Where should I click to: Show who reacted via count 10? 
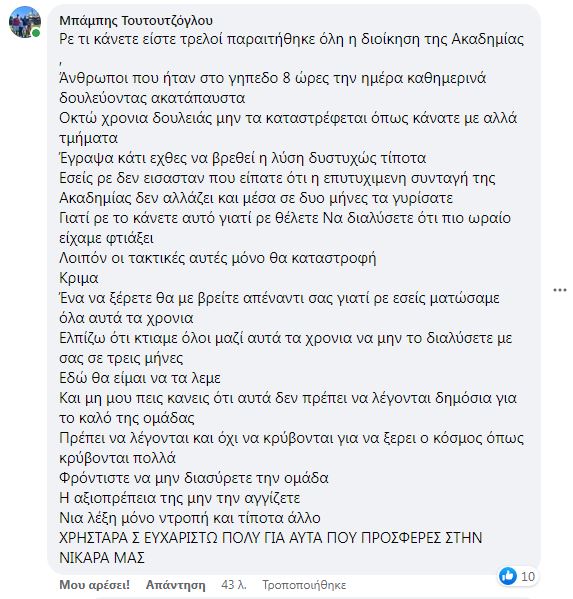[x=528, y=576]
